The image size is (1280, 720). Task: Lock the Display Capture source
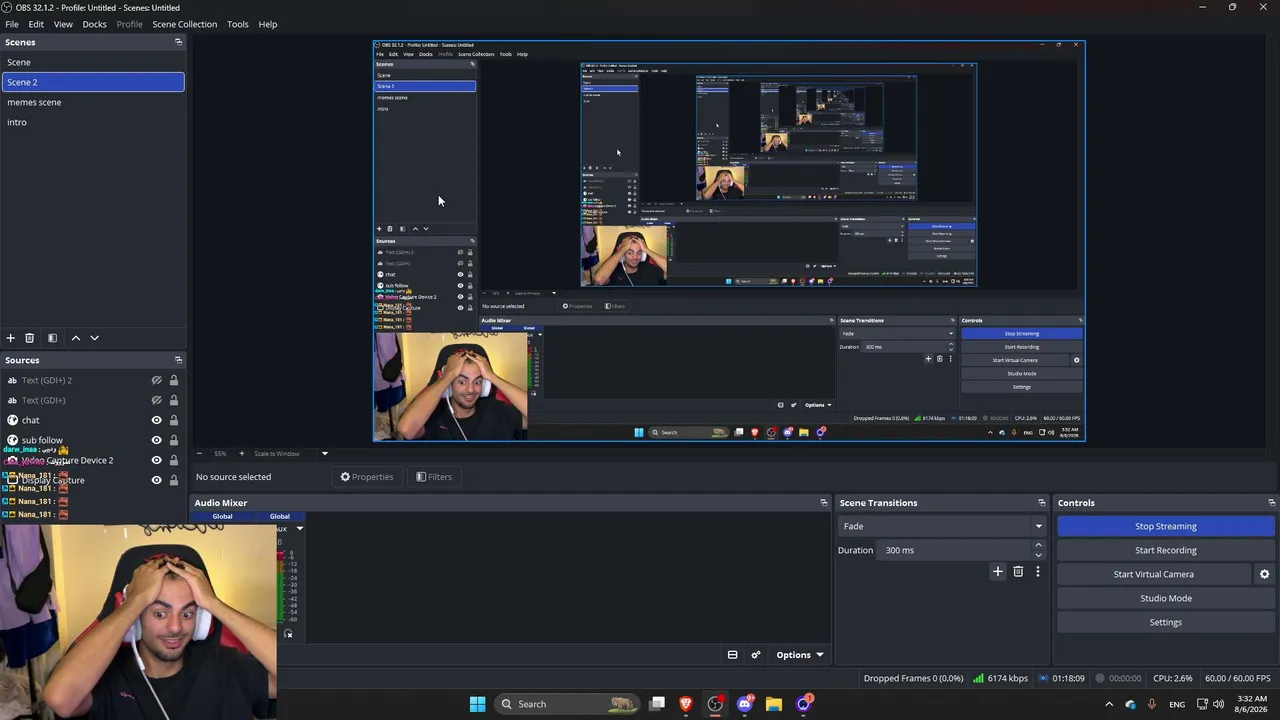[x=174, y=480]
